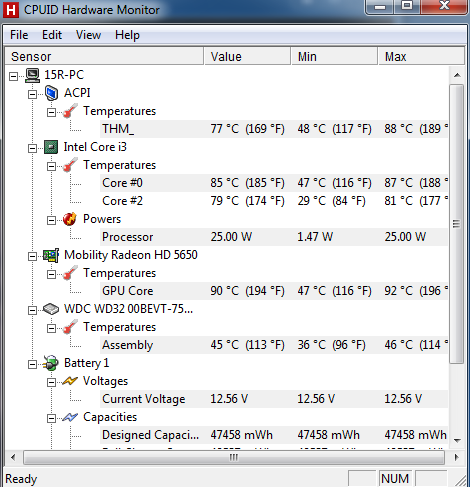Click the WDC hard drive icon
This screenshot has width=470, height=487.
point(51,309)
